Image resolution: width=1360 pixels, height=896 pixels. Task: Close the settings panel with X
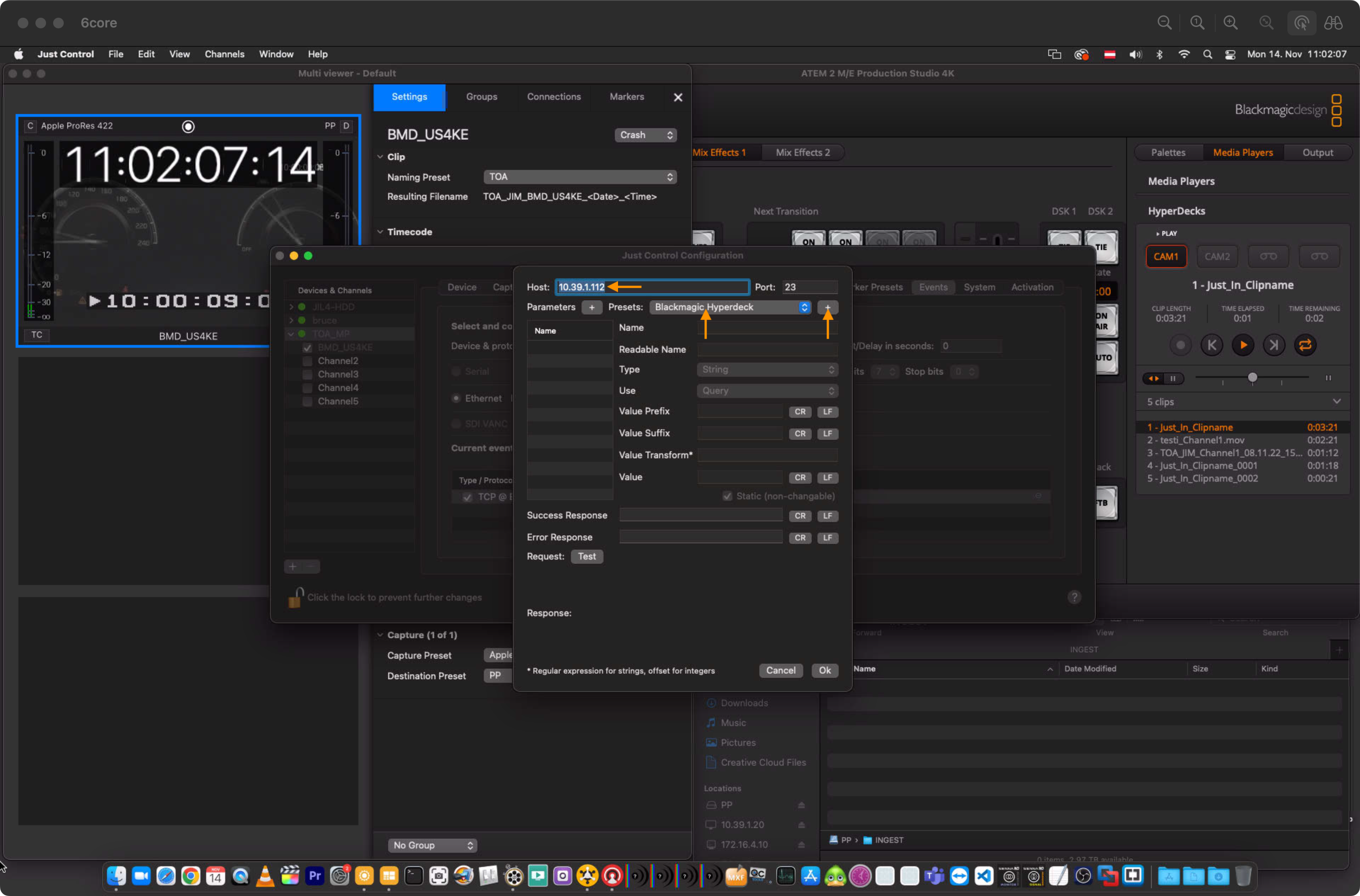click(x=678, y=97)
